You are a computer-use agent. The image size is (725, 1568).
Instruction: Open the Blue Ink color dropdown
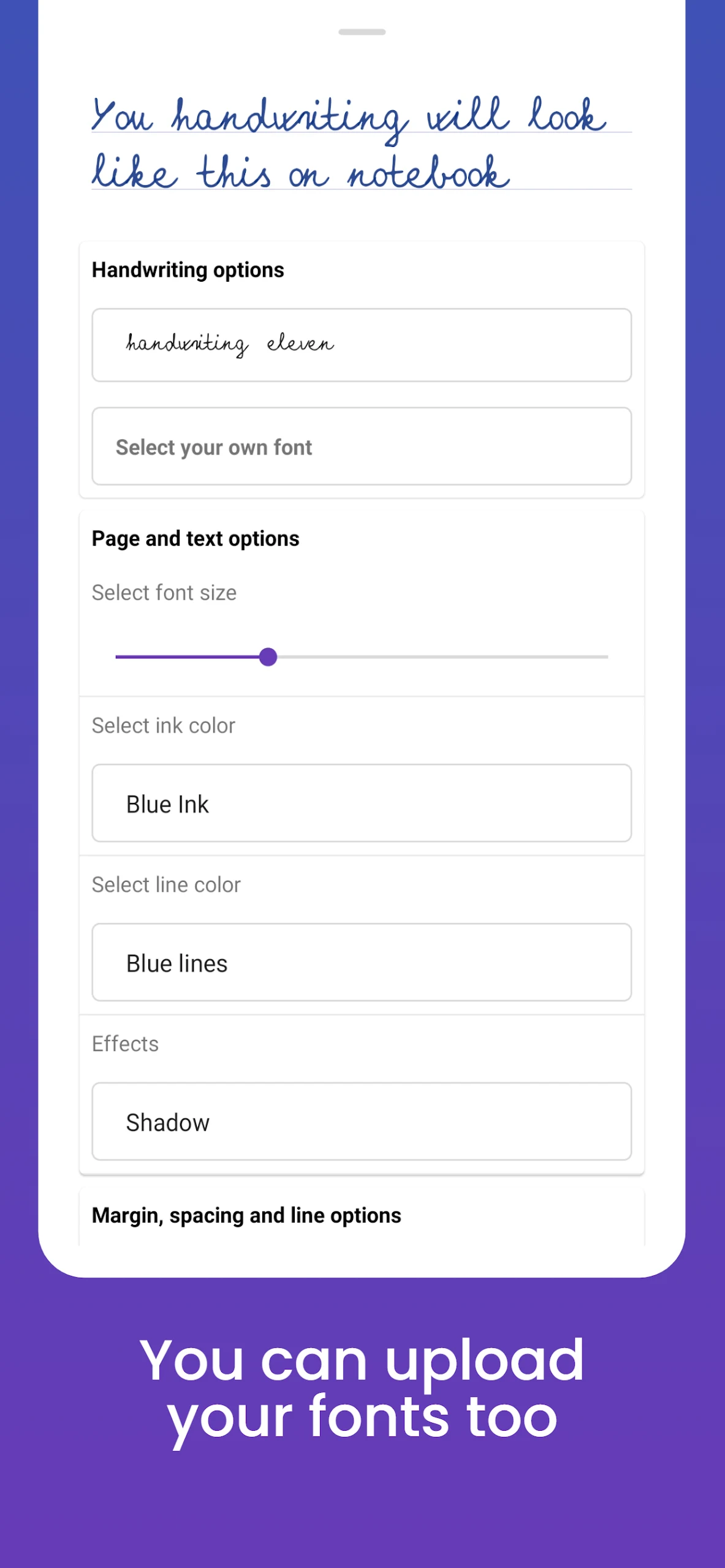[x=362, y=803]
